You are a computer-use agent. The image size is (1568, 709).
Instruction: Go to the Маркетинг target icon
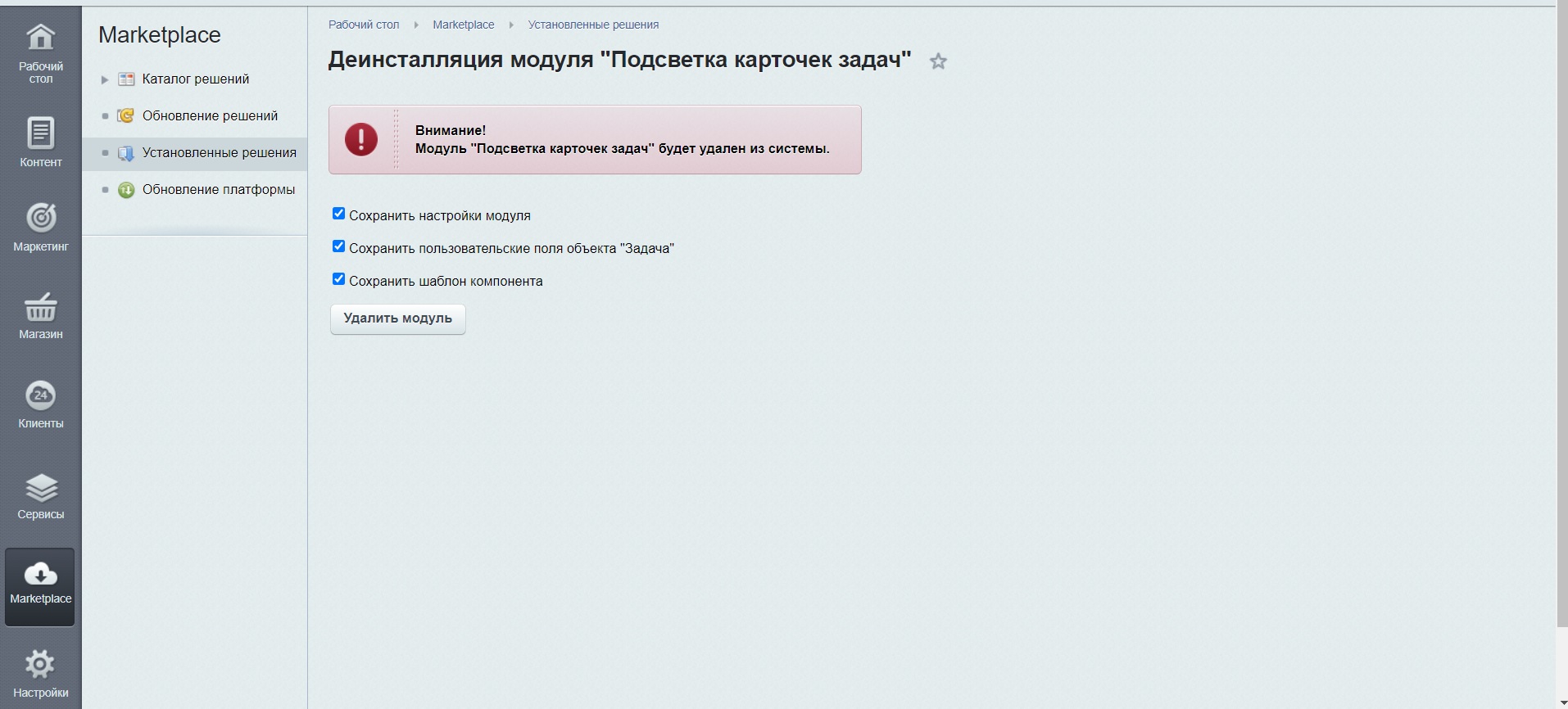tap(40, 218)
